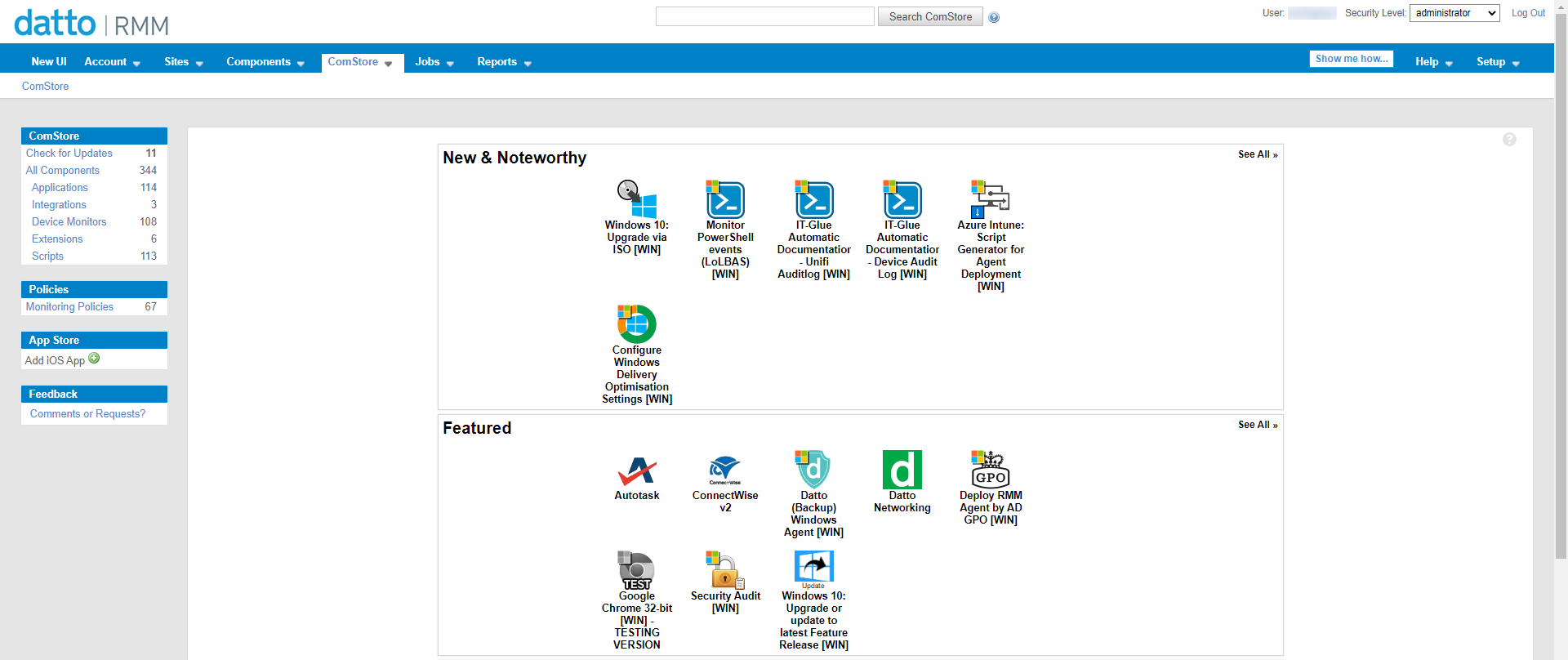Open the Security Audit [WIN] icon
Screen dimensions: 1568x660
coord(725,570)
